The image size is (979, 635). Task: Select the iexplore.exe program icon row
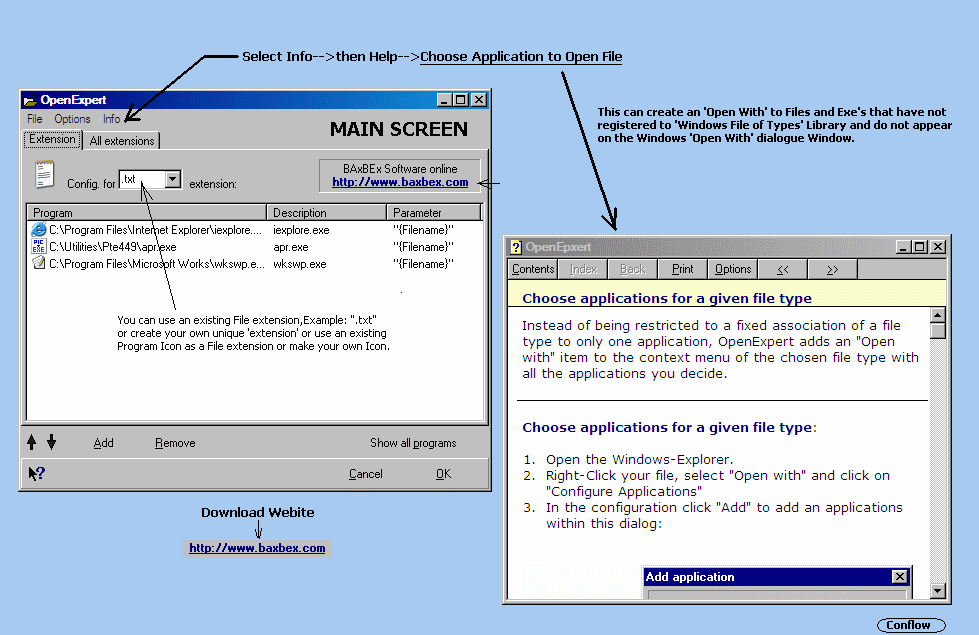point(39,230)
